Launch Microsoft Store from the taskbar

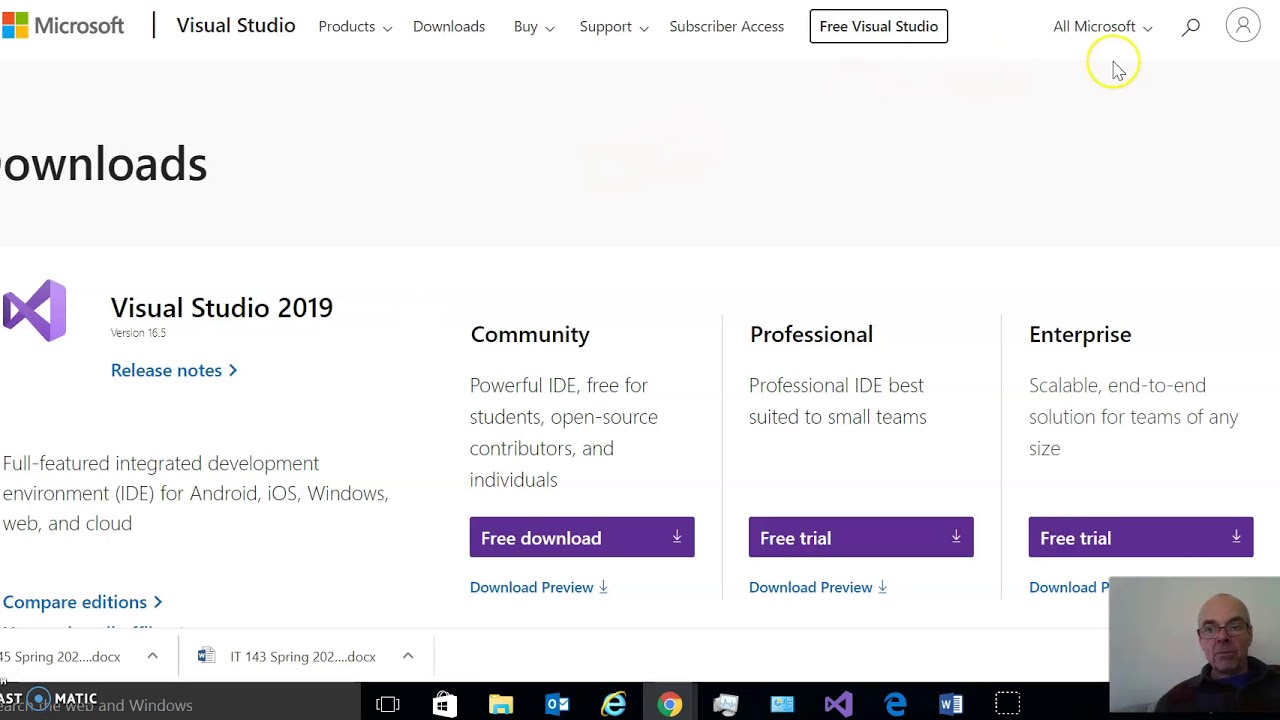(x=444, y=705)
